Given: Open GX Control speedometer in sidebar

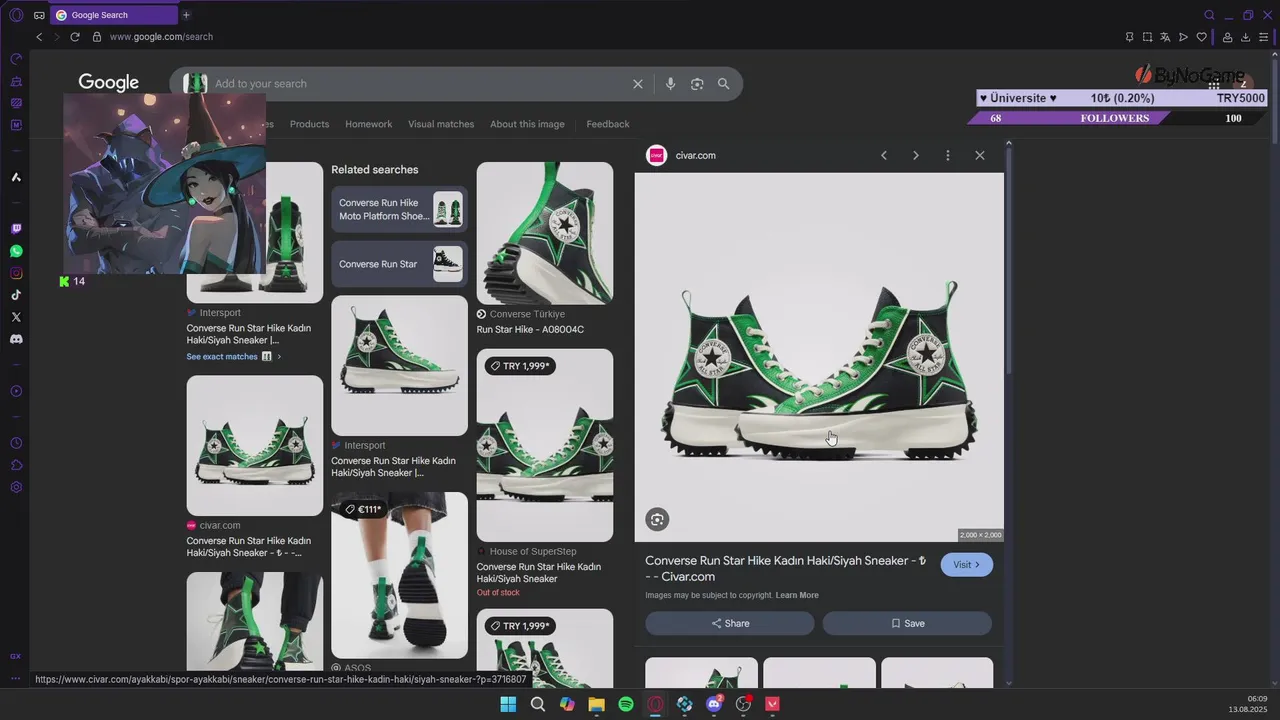Looking at the screenshot, I should coord(16,59).
